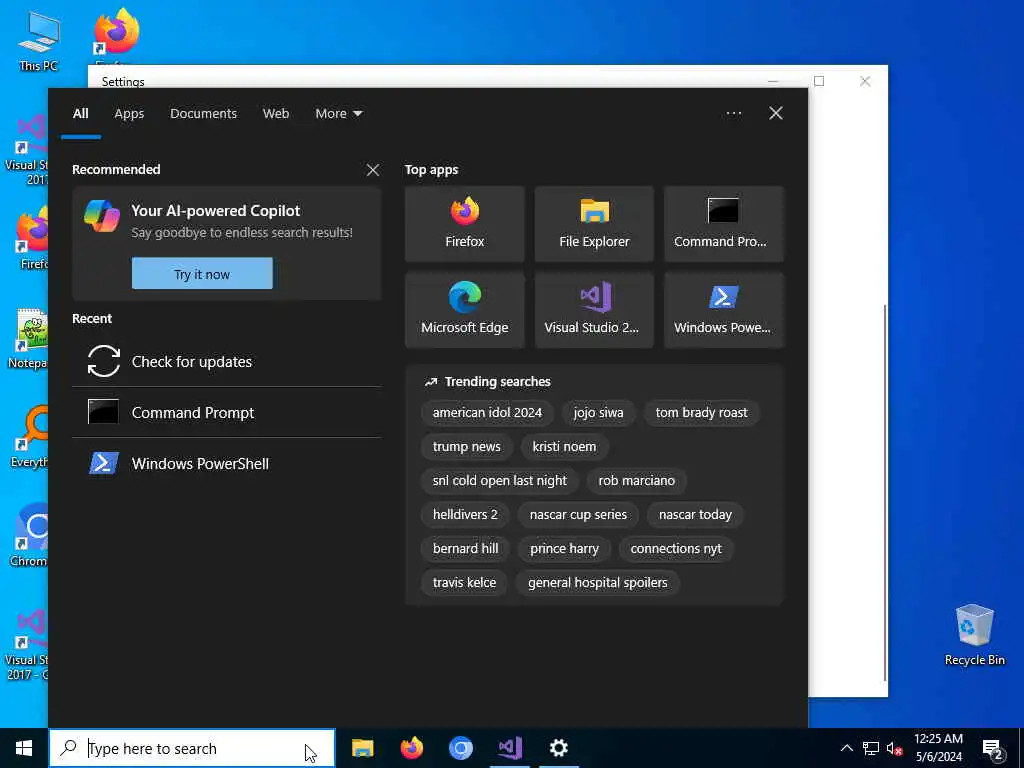Launch Visual Studio tile in Top apps
Image resolution: width=1024 pixels, height=768 pixels.
pyautogui.click(x=594, y=310)
